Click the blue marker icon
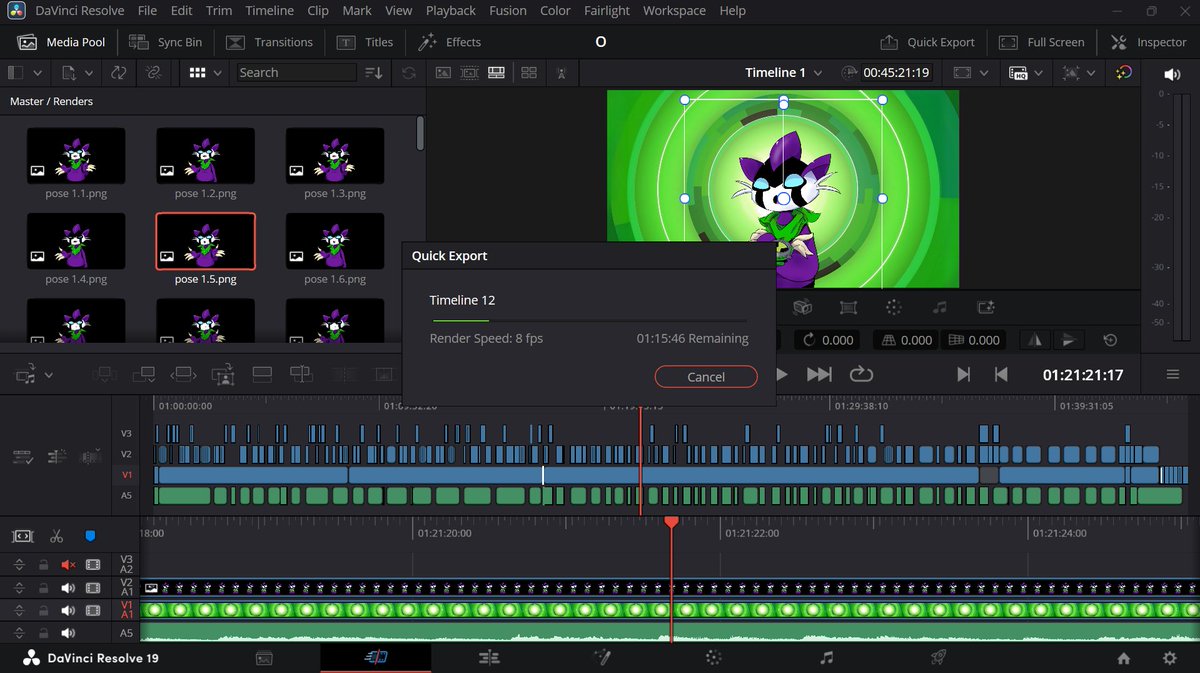 (90, 536)
